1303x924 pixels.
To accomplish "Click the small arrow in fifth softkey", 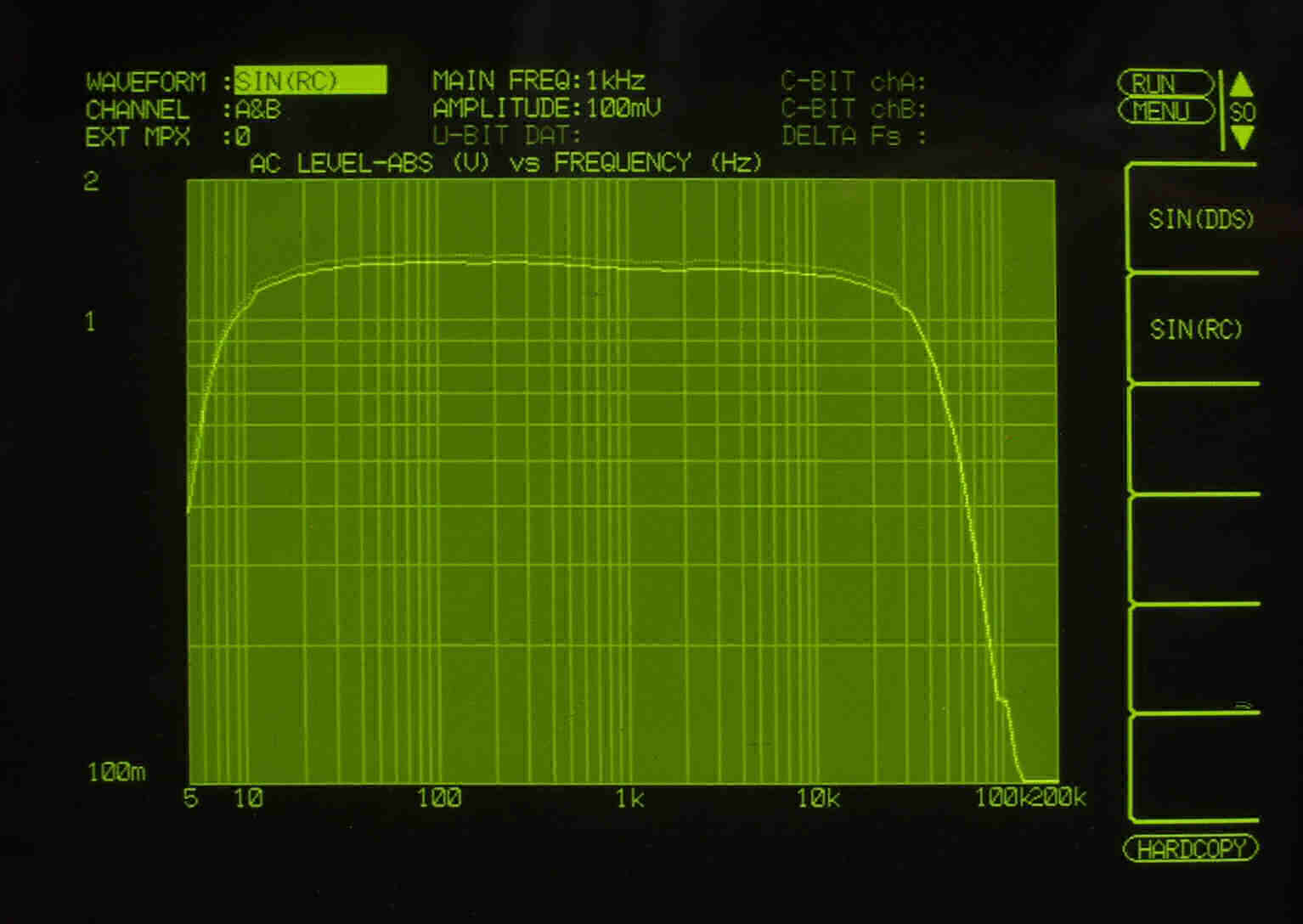I will (1244, 705).
